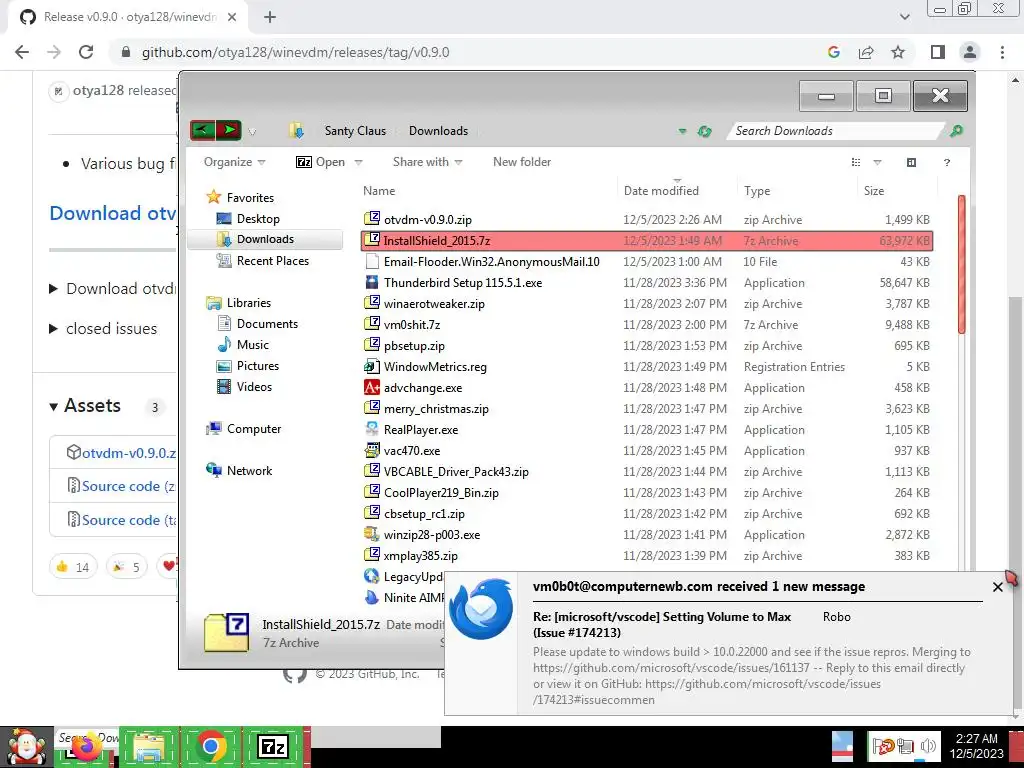Open 7-Zip from the taskbar
Viewport: 1024px width, 768px height.
click(x=273, y=746)
